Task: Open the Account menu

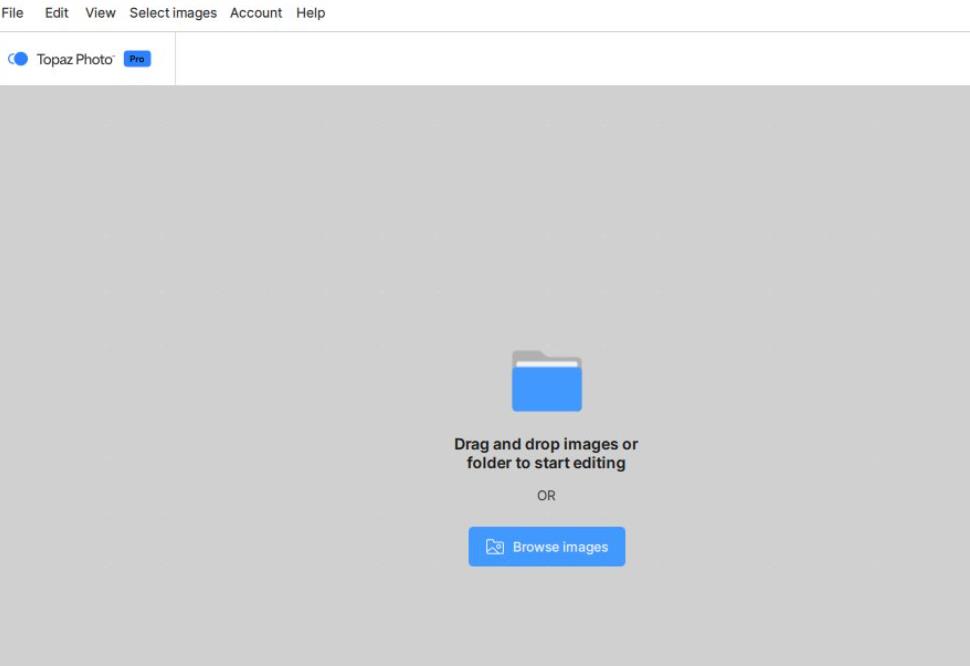Action: tap(256, 13)
